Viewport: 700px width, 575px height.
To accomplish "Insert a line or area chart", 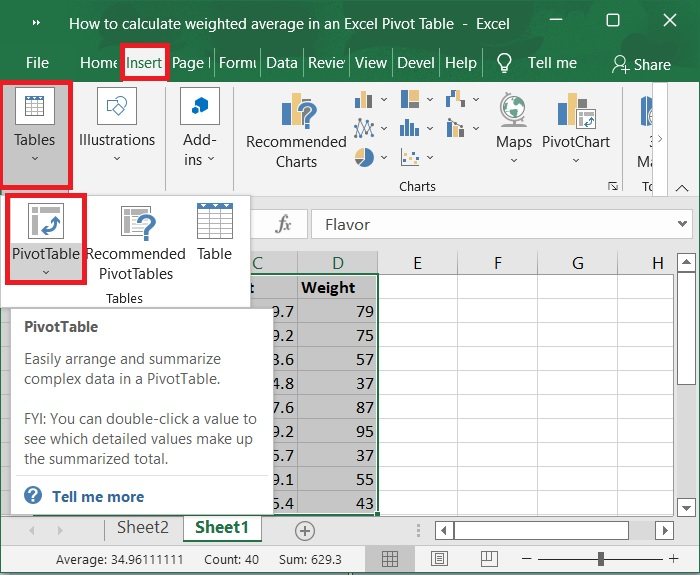I will pos(363,129).
